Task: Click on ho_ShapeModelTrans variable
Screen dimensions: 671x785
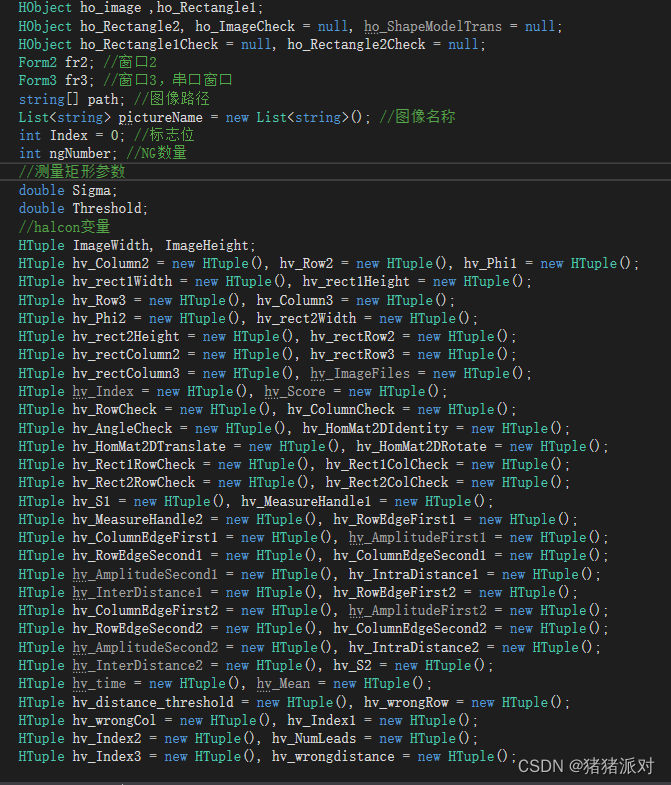Action: click(433, 26)
